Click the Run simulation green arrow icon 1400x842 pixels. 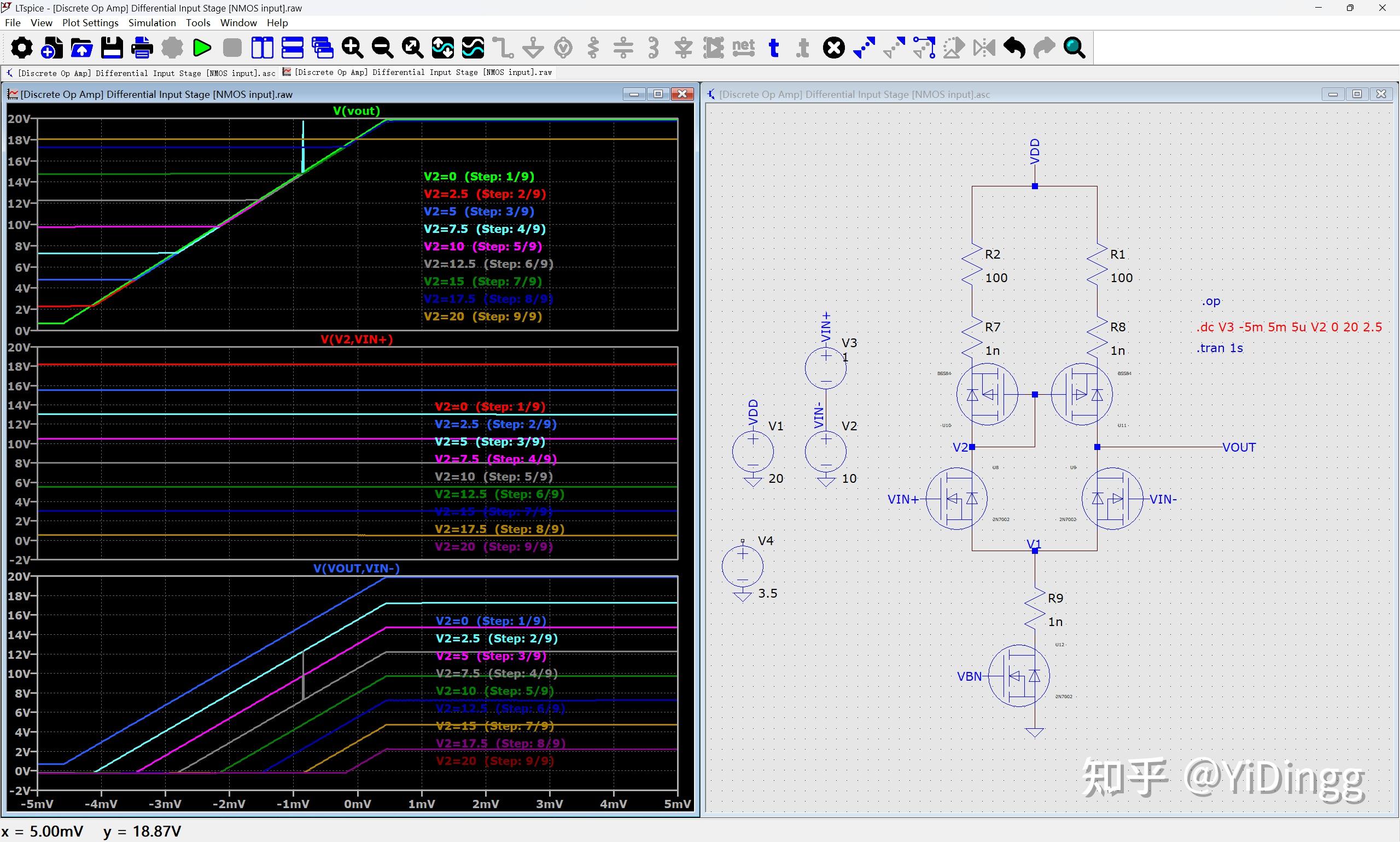[202, 48]
